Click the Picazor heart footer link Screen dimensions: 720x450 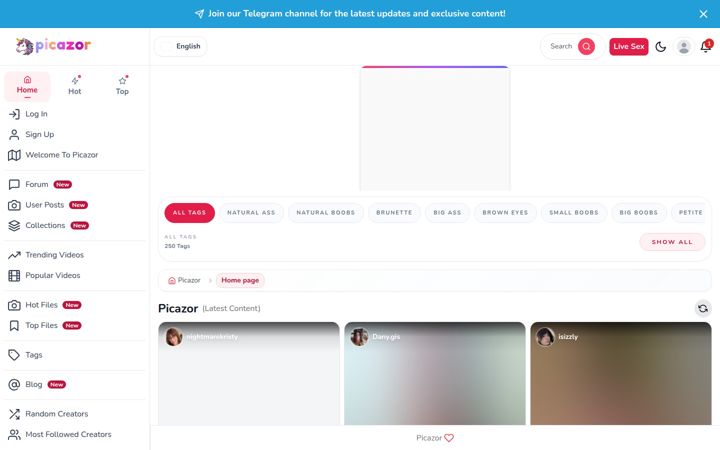[435, 438]
